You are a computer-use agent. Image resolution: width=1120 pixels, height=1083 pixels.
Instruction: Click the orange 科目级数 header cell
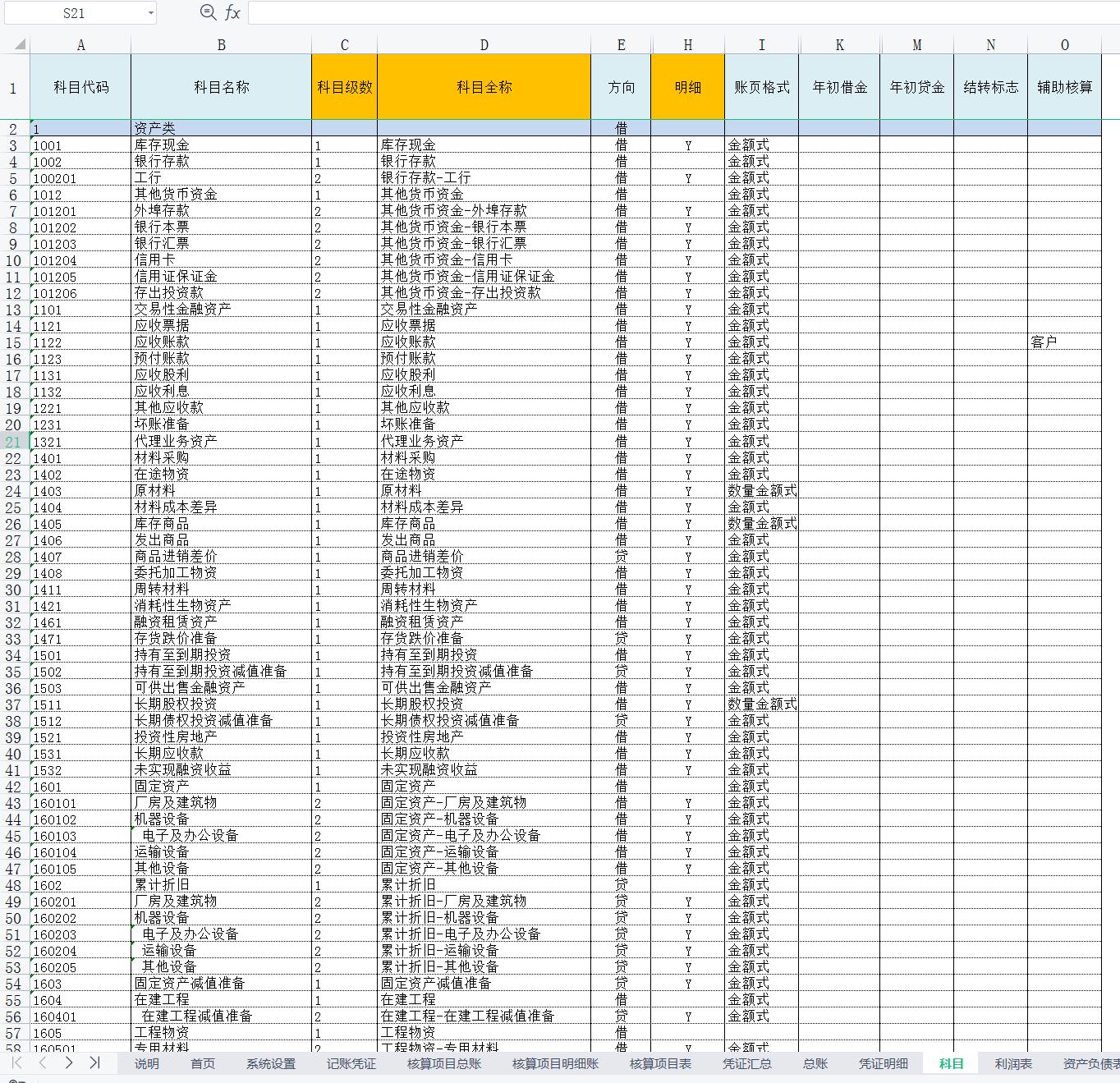345,87
